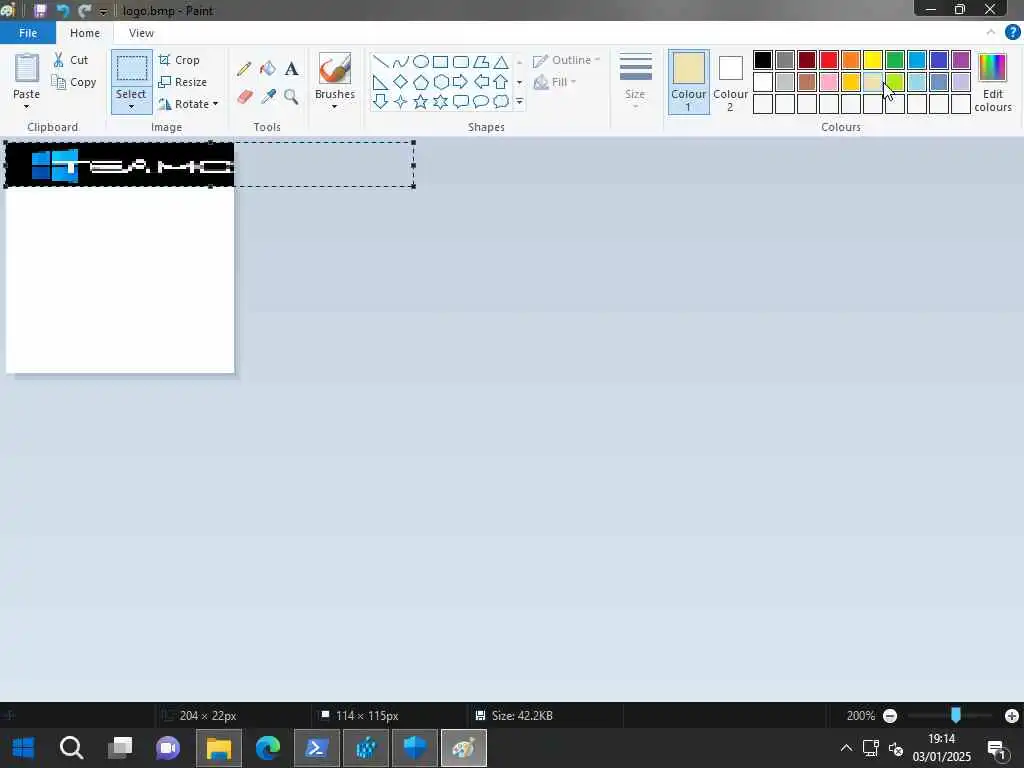Click the rectangular Select tool icon
Image resolution: width=1024 pixels, height=768 pixels.
pyautogui.click(x=131, y=69)
